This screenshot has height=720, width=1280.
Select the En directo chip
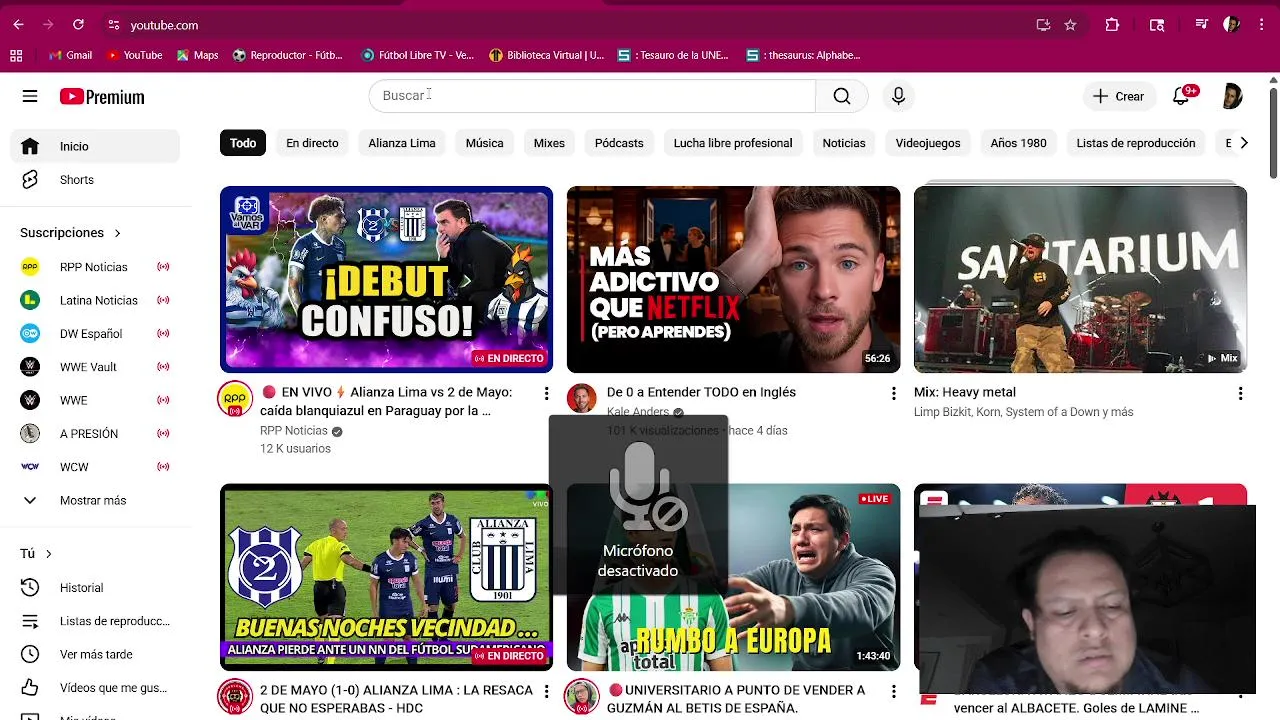pos(312,143)
